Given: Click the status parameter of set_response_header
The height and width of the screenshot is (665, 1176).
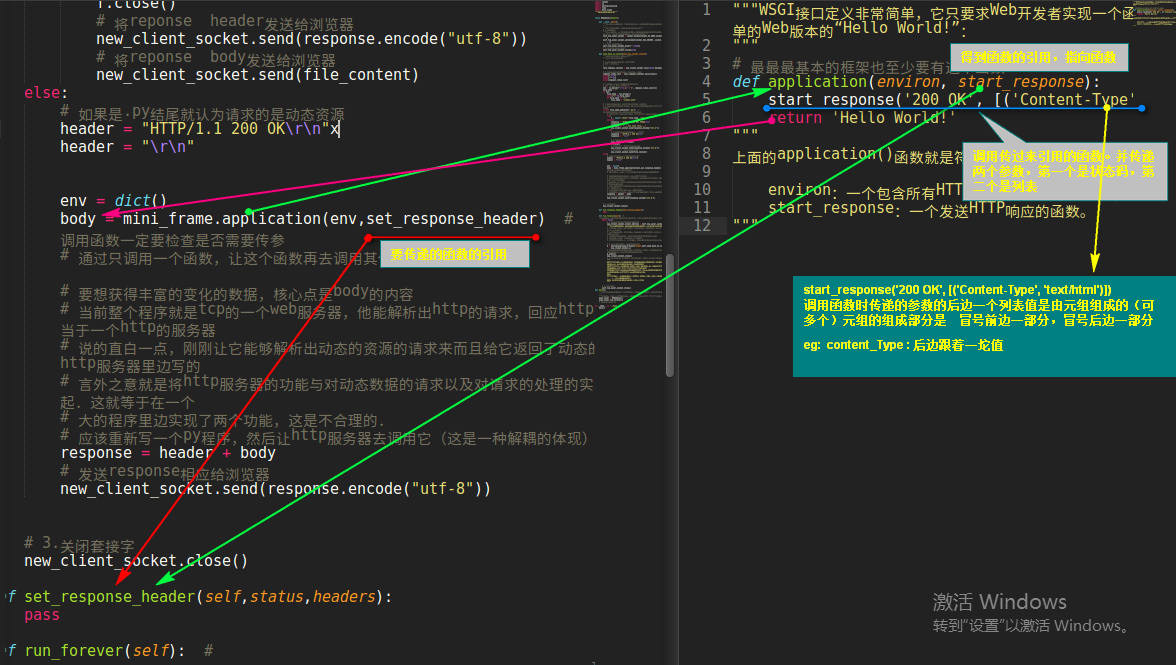Looking at the screenshot, I should coord(277,597).
